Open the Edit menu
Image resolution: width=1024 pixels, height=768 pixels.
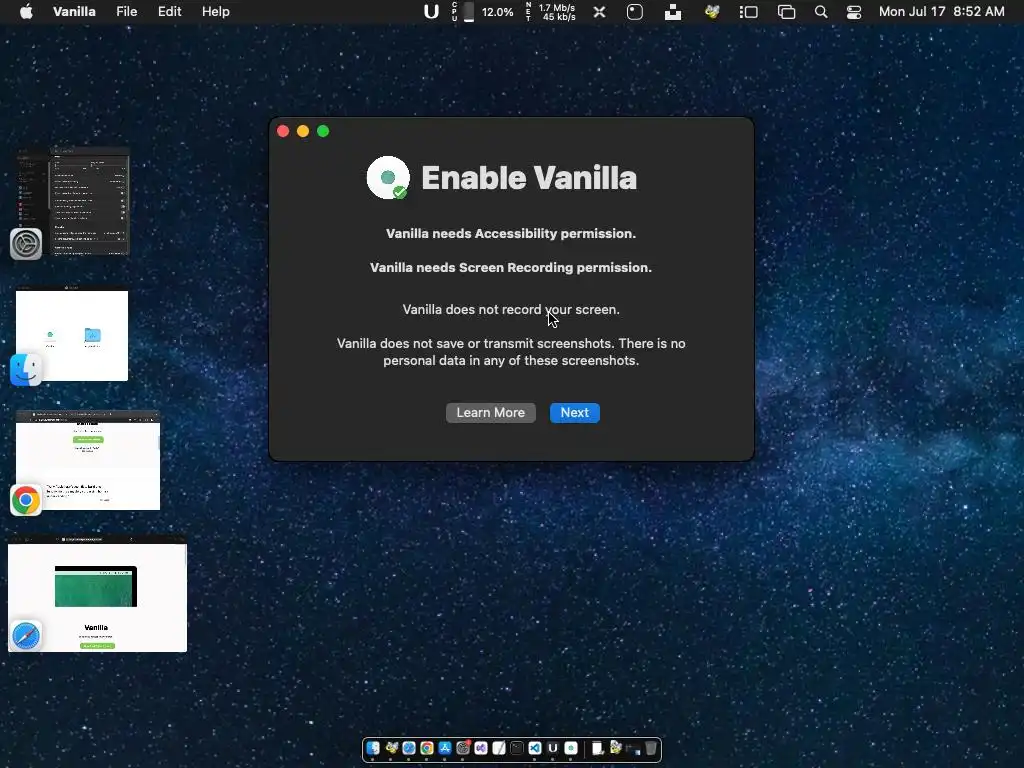(x=169, y=12)
